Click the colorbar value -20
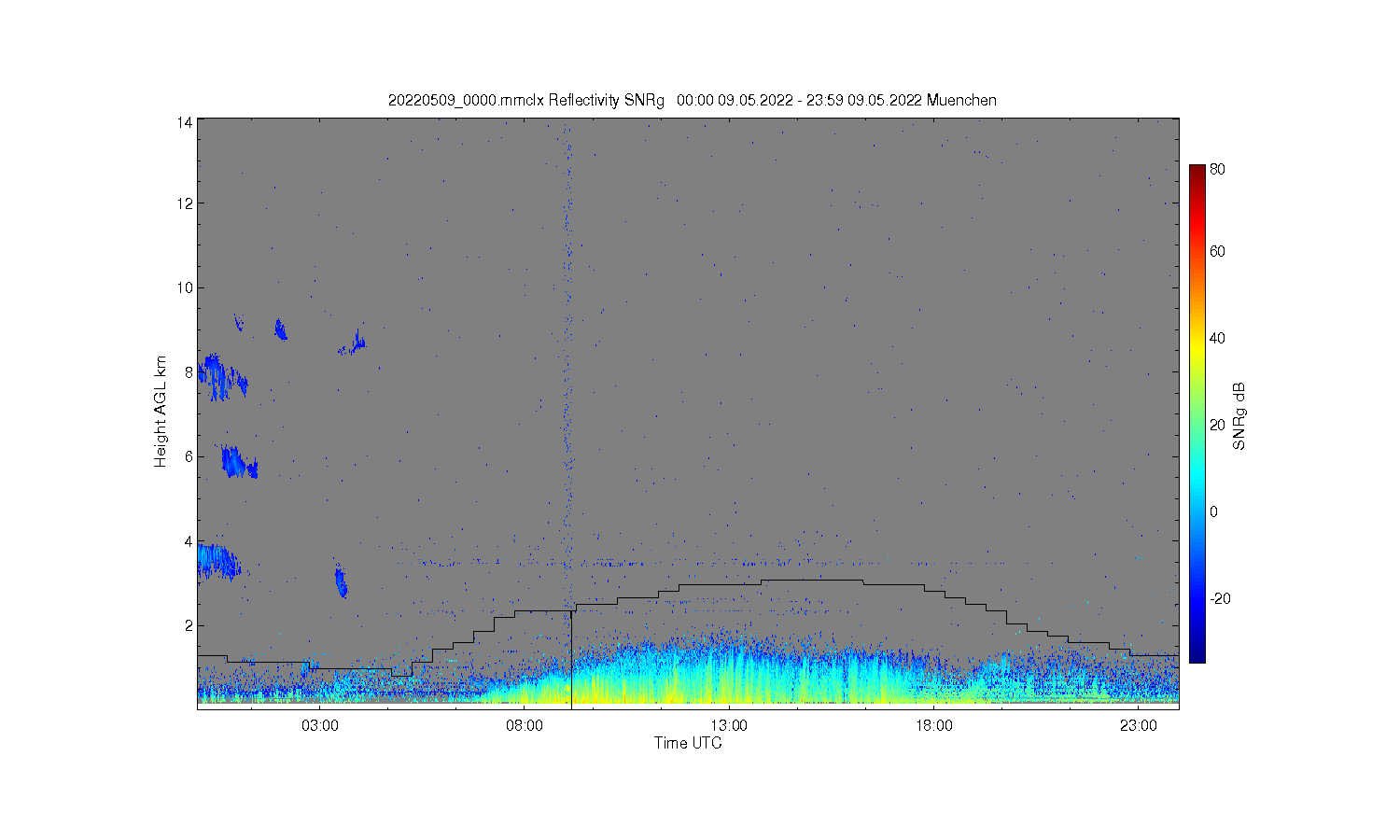The image size is (1400, 840). pos(1220,598)
